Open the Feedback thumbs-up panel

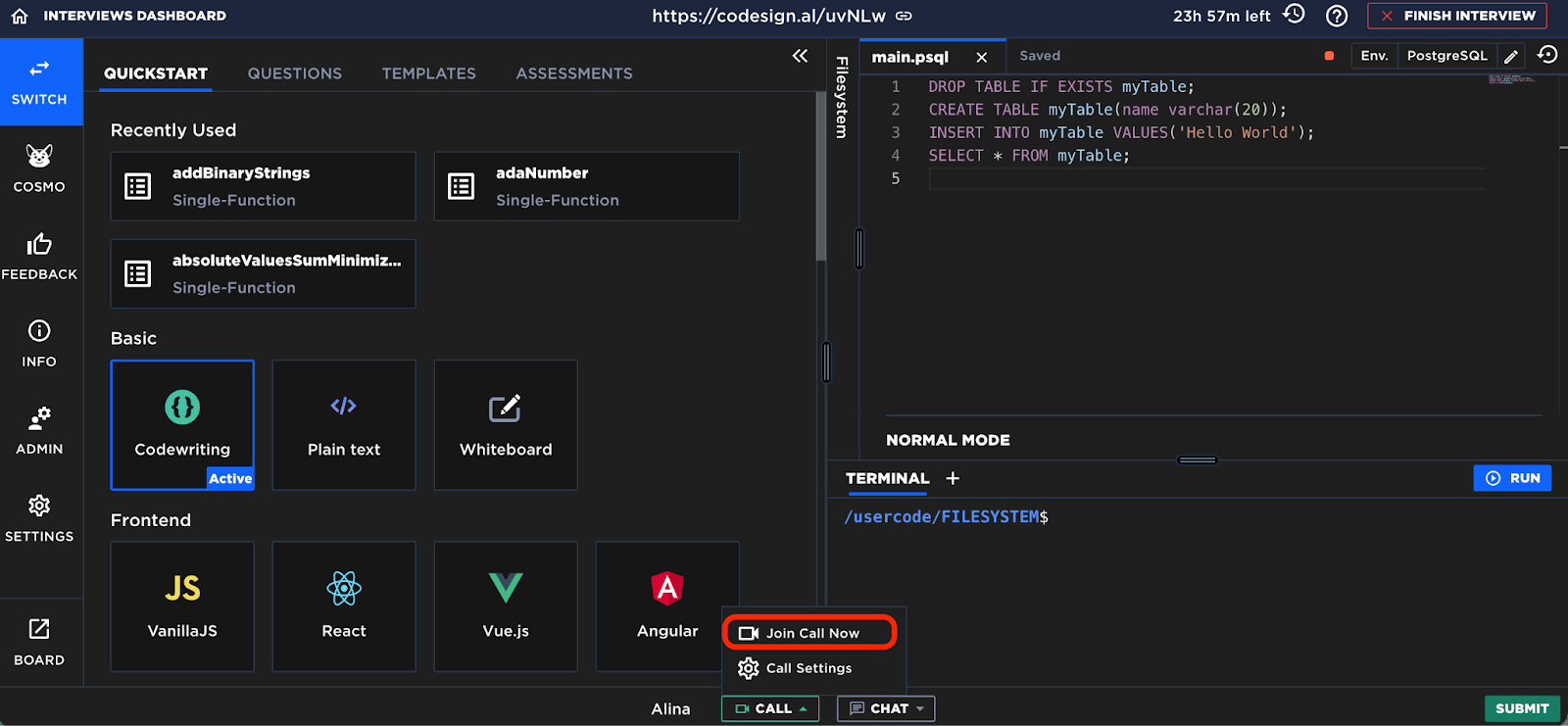pos(39,256)
